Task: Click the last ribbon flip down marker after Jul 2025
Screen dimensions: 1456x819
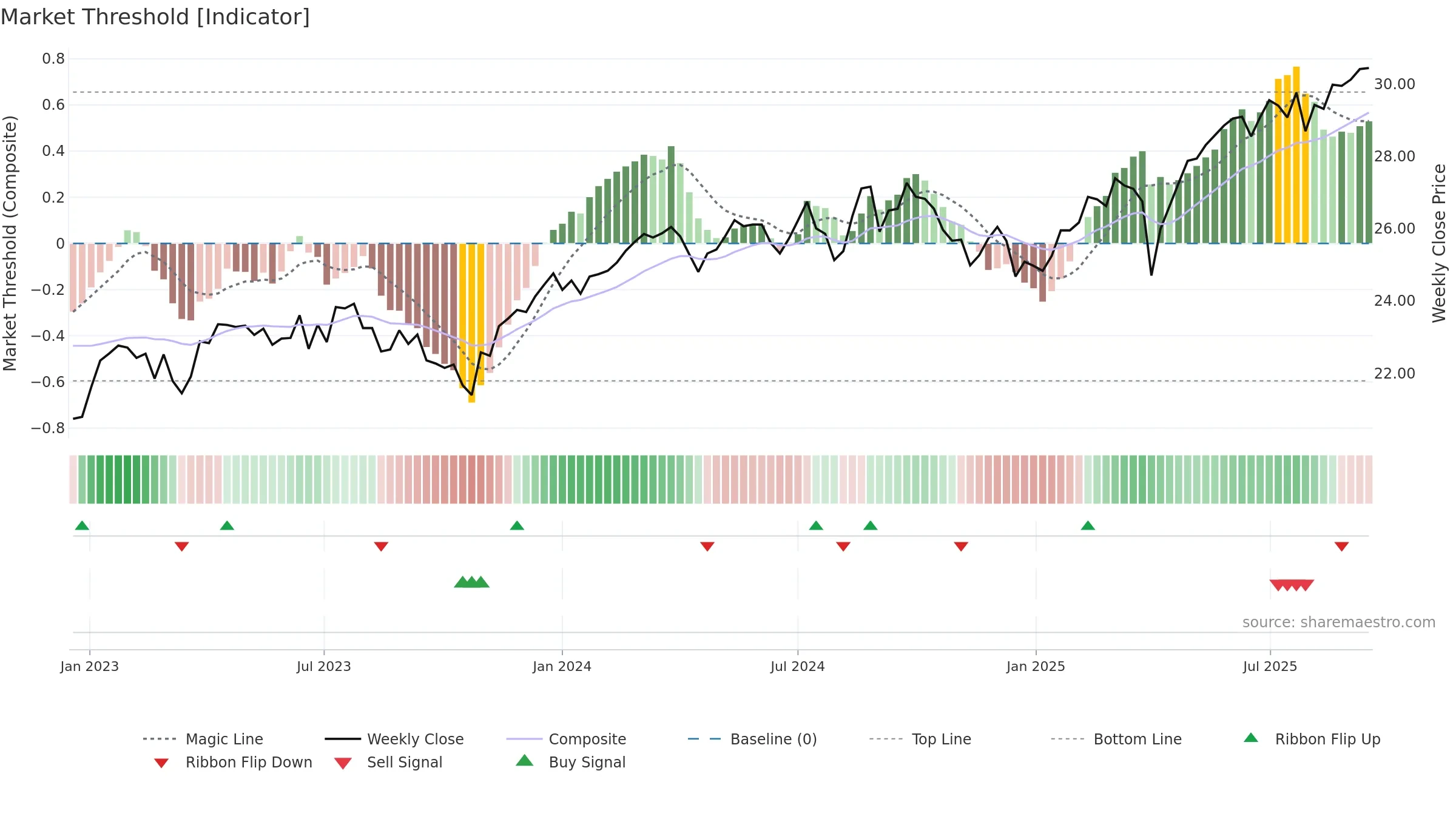Action: click(1341, 547)
